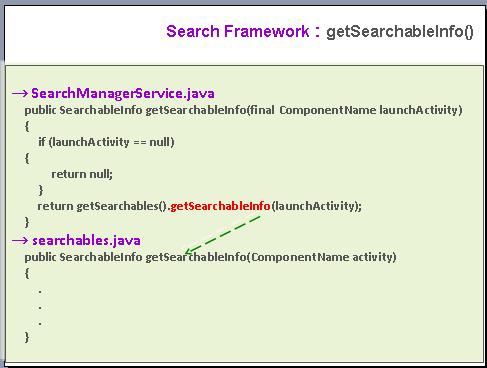487x368 pixels.
Task: Click the red 'getSearchableInfo' method call
Action: pos(220,206)
